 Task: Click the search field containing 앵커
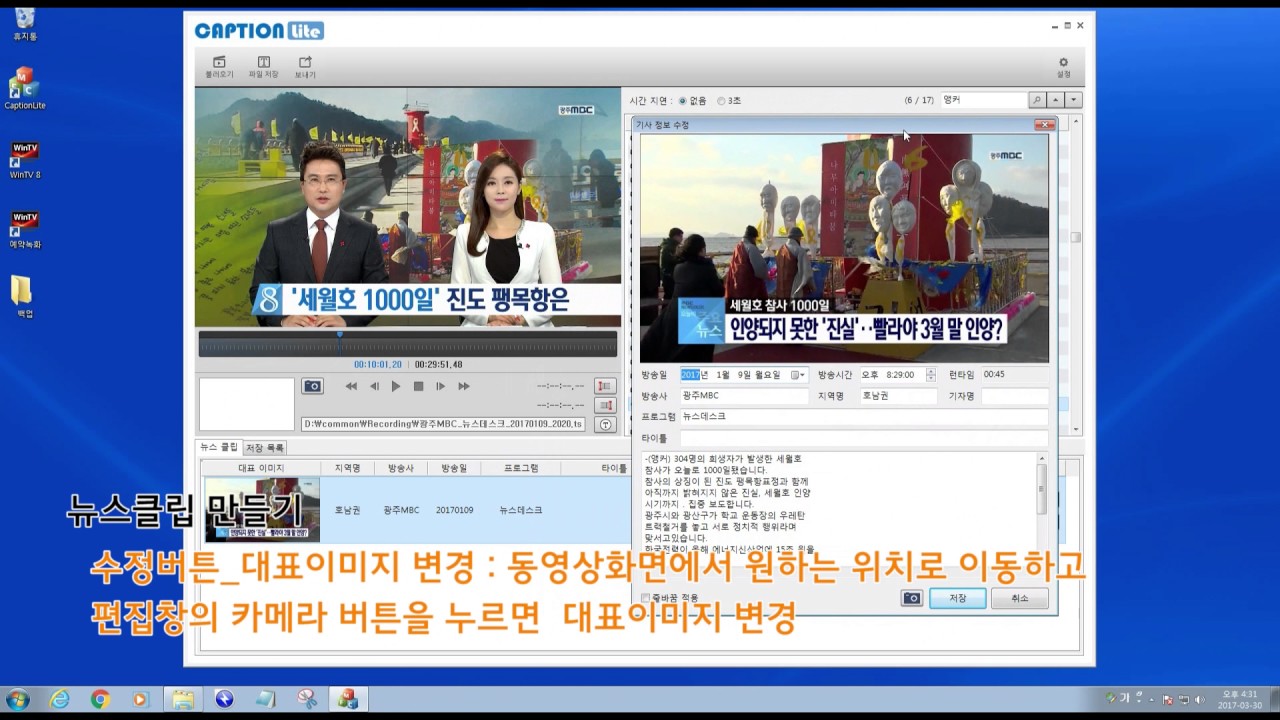pyautogui.click(x=984, y=100)
